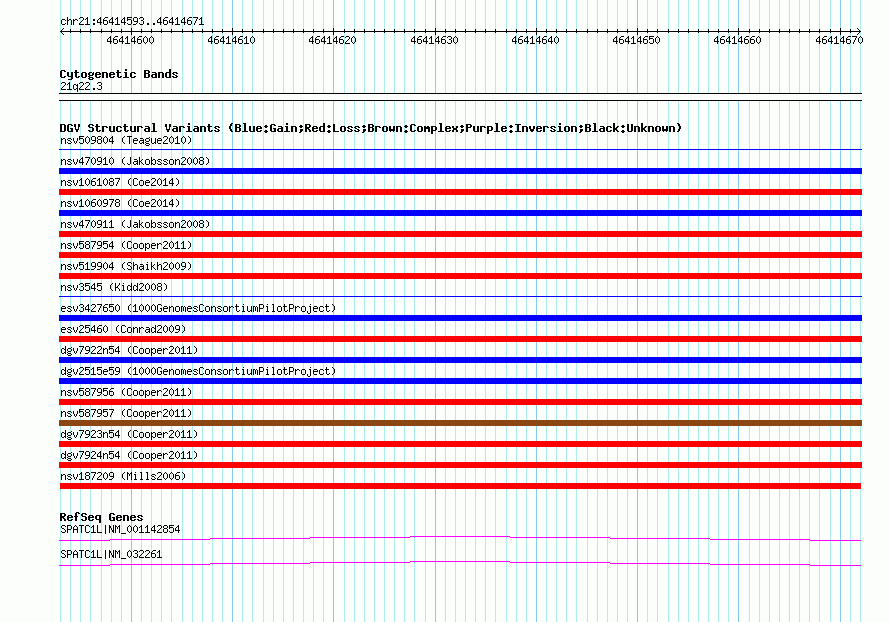Click ruler position 46414630
The width and height of the screenshot is (890, 622).
coord(434,40)
